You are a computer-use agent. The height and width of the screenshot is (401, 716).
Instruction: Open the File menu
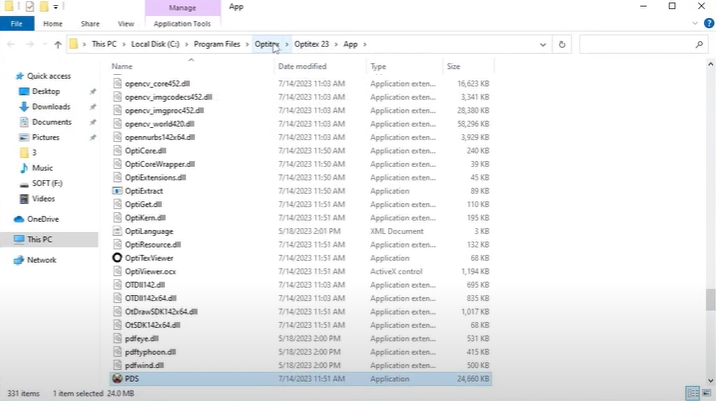17,23
